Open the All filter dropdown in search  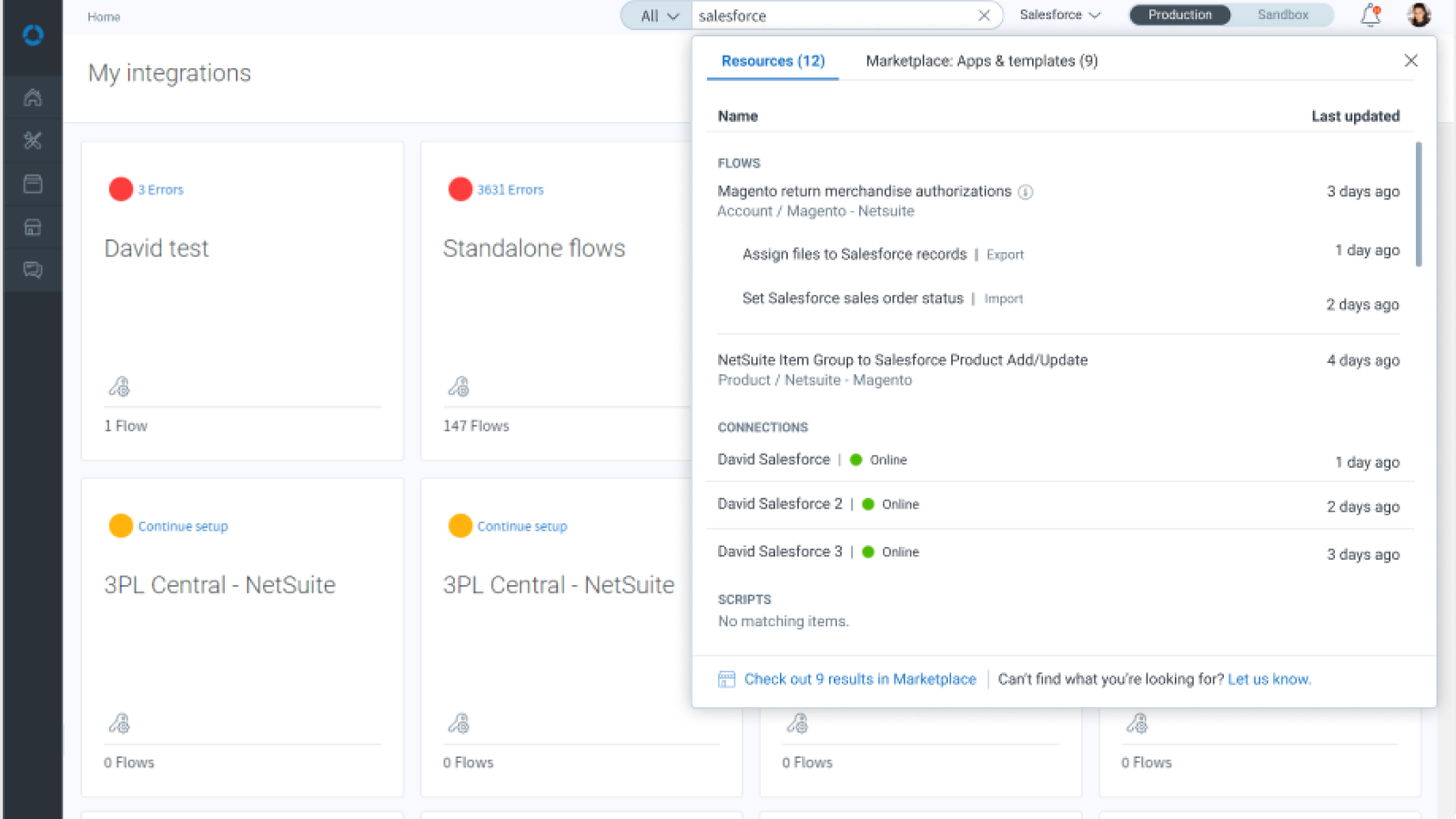pyautogui.click(x=659, y=15)
